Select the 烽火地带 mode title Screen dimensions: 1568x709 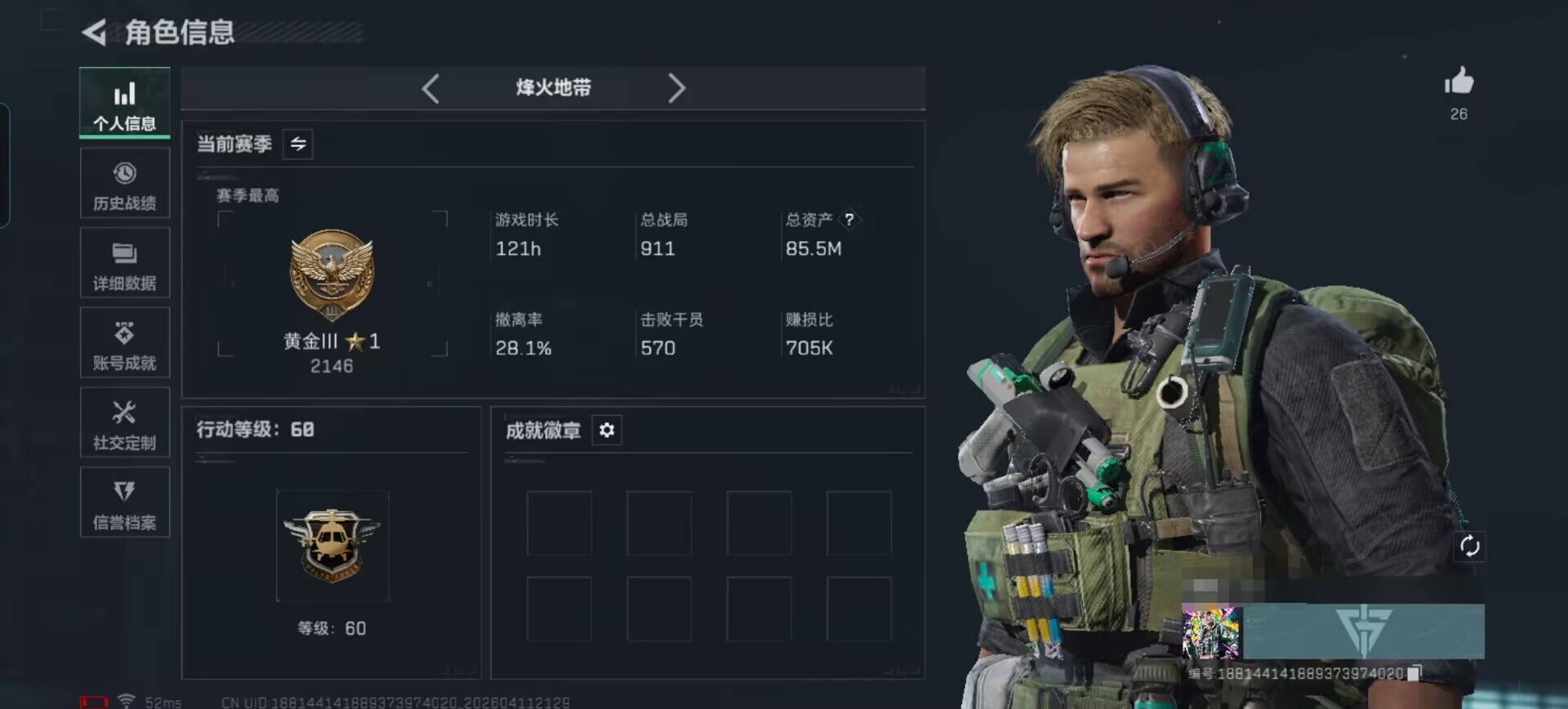tap(554, 88)
